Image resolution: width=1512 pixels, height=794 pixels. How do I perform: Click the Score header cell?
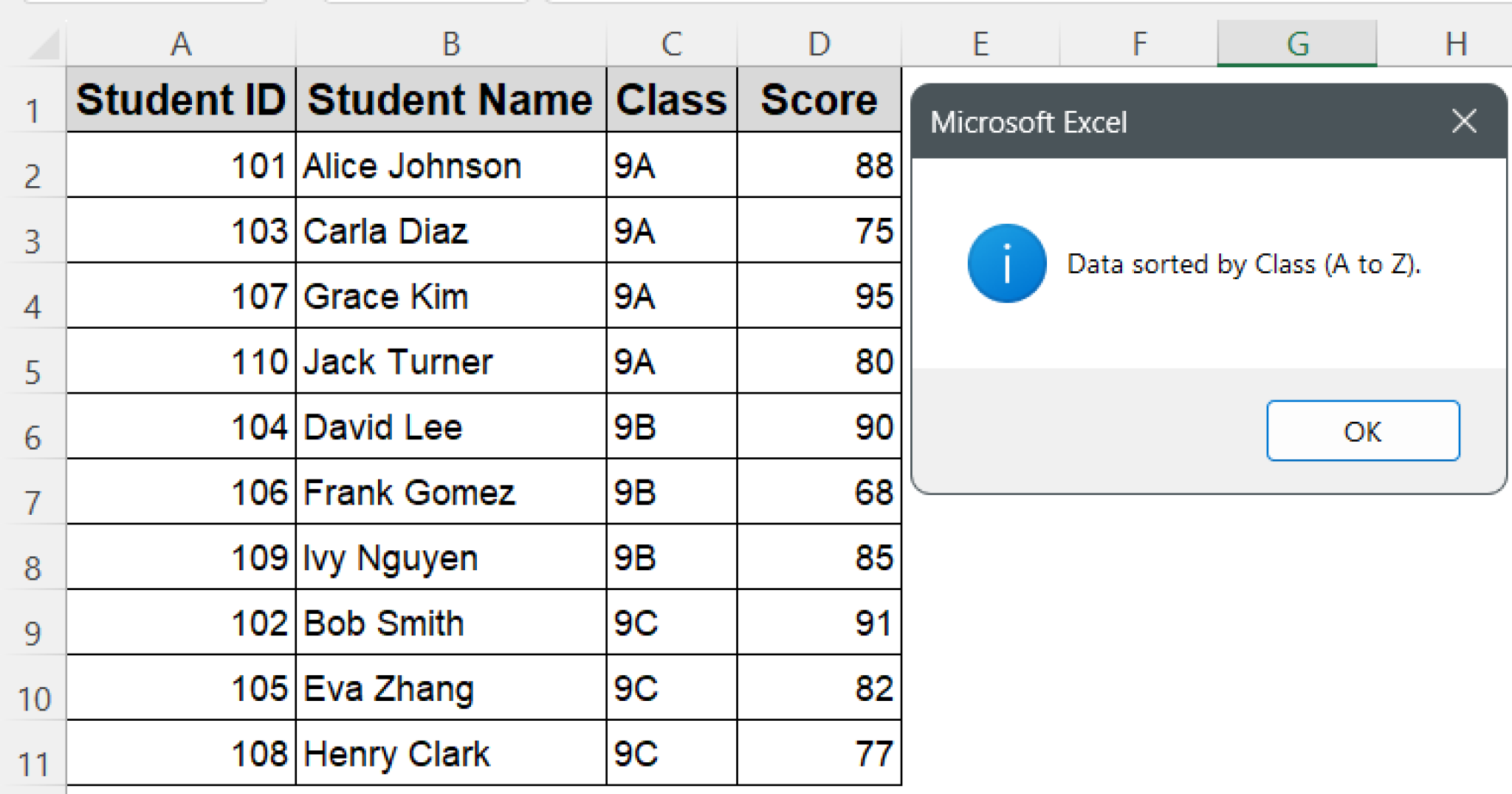[819, 100]
